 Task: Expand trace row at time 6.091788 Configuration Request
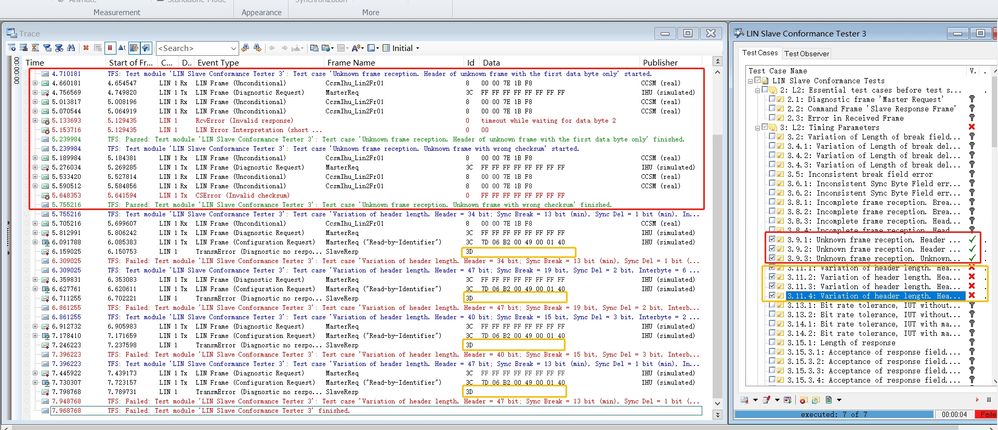[x=35, y=242]
